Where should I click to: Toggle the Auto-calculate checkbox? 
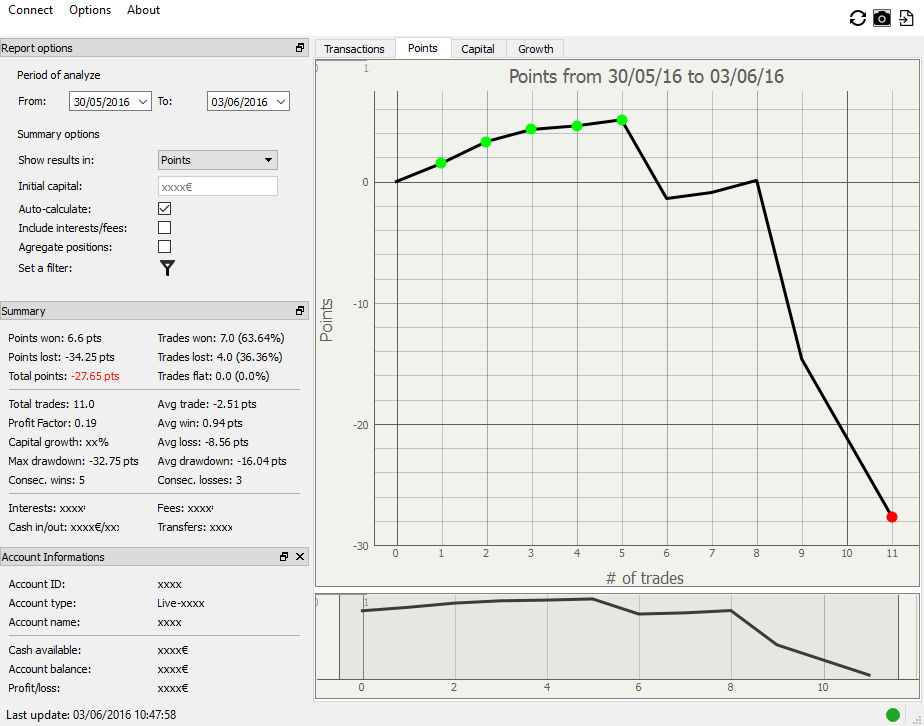pyautogui.click(x=164, y=209)
